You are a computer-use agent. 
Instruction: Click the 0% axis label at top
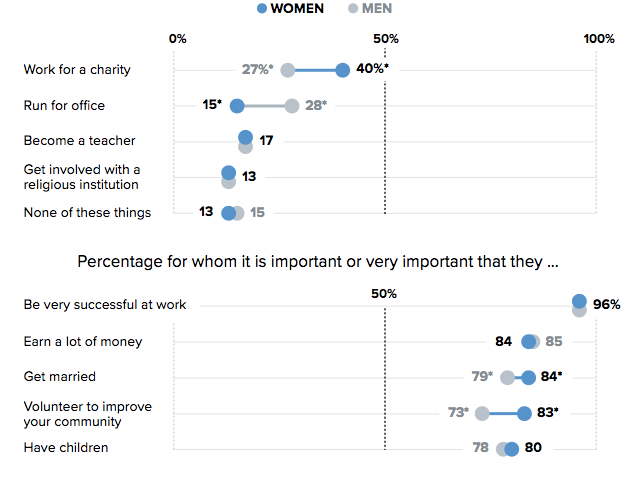pos(178,39)
